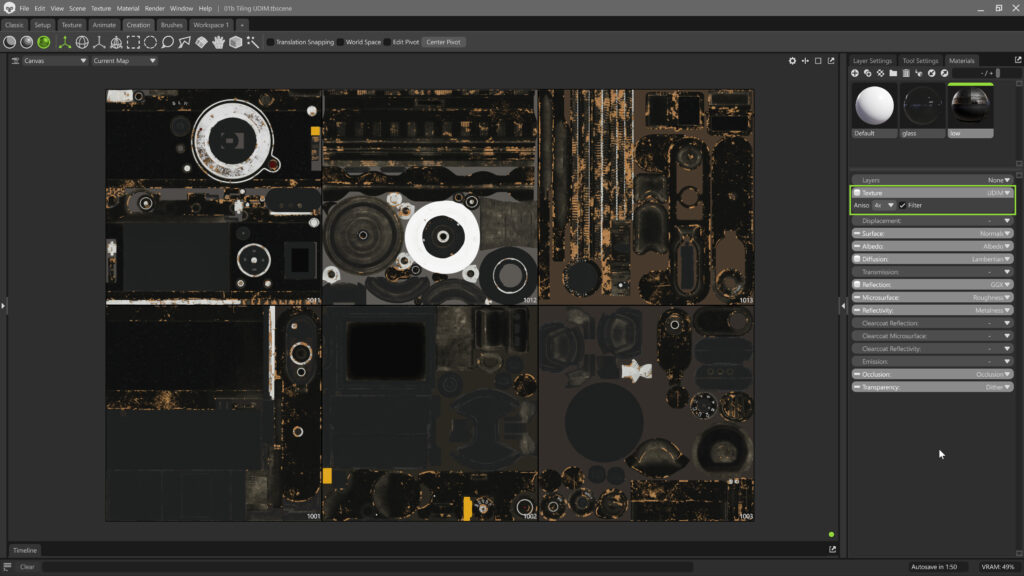Select the magic wand tool
Image resolution: width=1024 pixels, height=576 pixels.
(253, 42)
